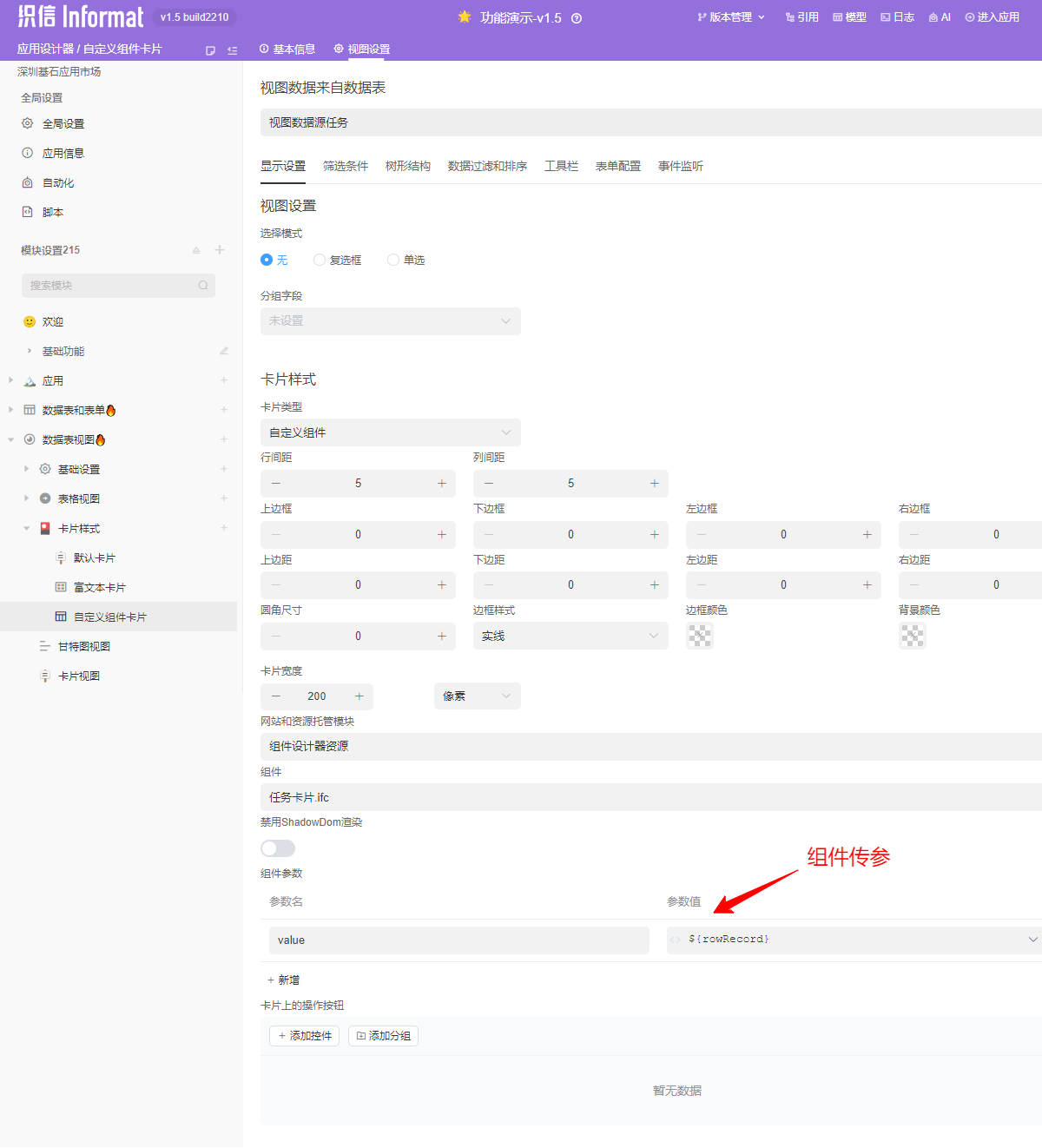
Task: Click the 日志 log icon in header
Action: point(886,17)
